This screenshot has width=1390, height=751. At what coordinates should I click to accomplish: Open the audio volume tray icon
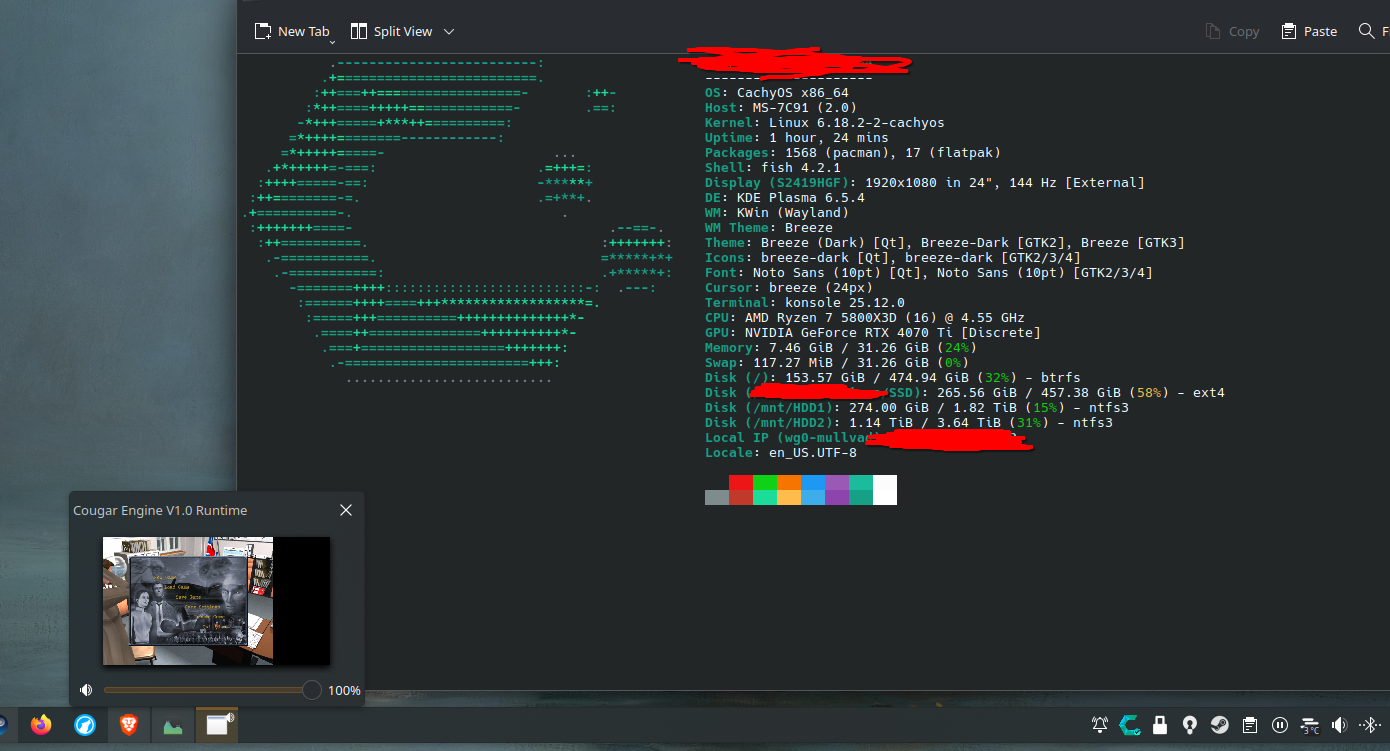tap(1340, 725)
